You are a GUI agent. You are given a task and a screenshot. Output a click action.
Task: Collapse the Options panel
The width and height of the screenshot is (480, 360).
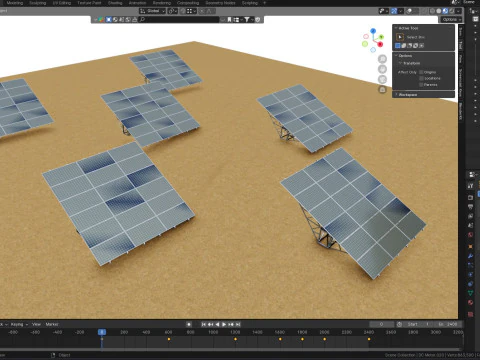click(396, 55)
